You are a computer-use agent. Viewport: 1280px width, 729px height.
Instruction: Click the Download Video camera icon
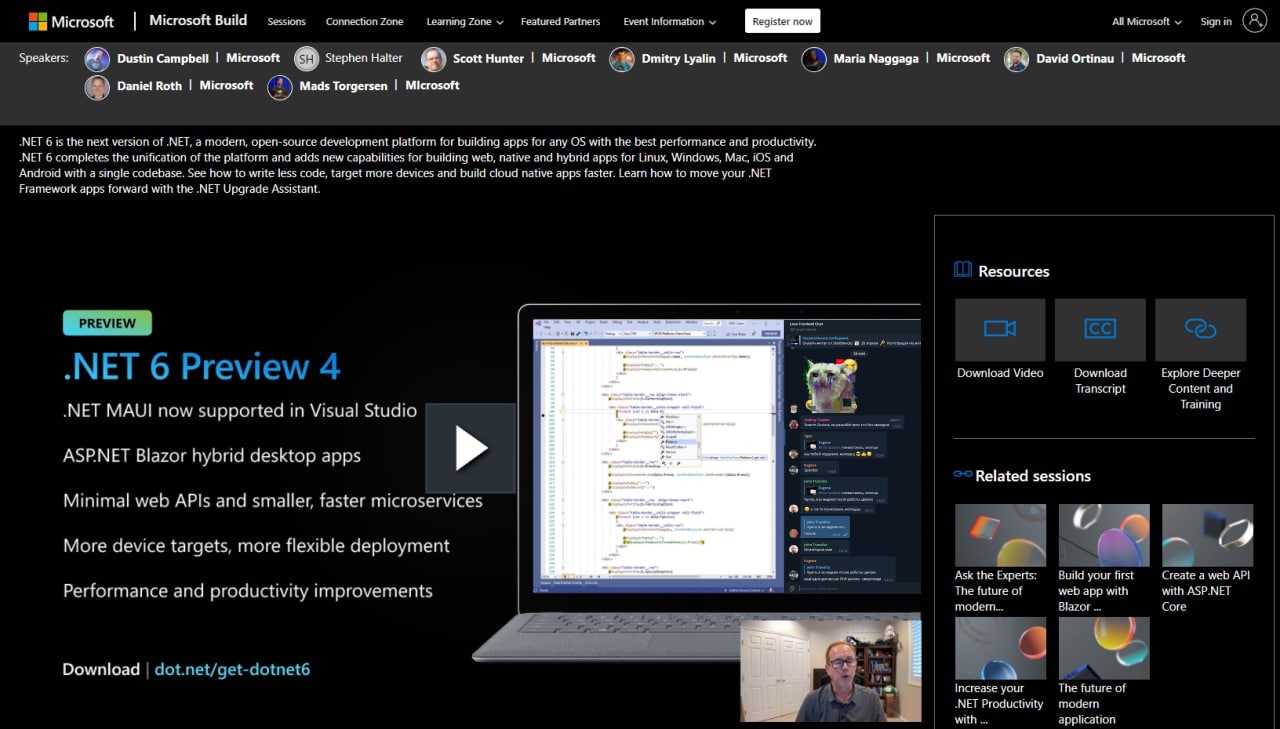point(1000,329)
